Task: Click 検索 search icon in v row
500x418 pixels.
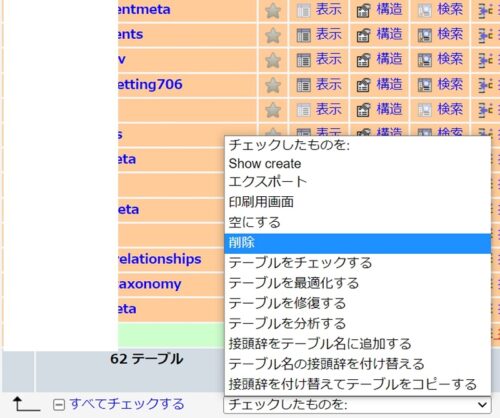Action: (x=425, y=60)
